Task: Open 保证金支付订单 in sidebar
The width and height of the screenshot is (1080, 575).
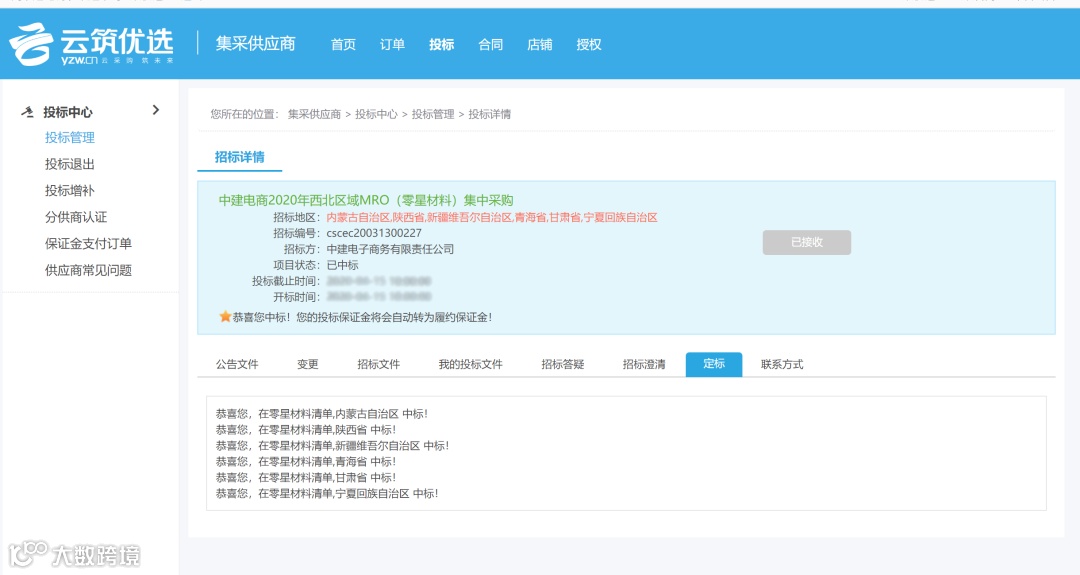Action: point(88,244)
